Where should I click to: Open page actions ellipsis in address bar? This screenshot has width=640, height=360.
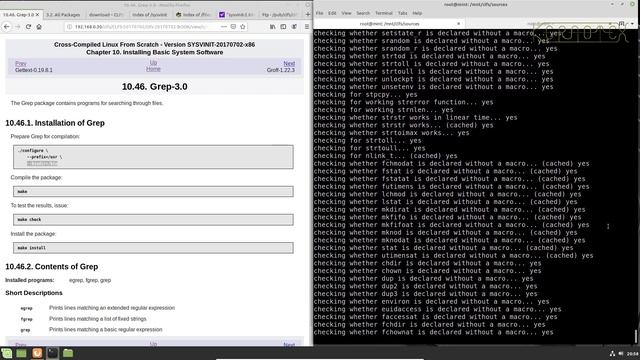pyautogui.click(x=224, y=27)
